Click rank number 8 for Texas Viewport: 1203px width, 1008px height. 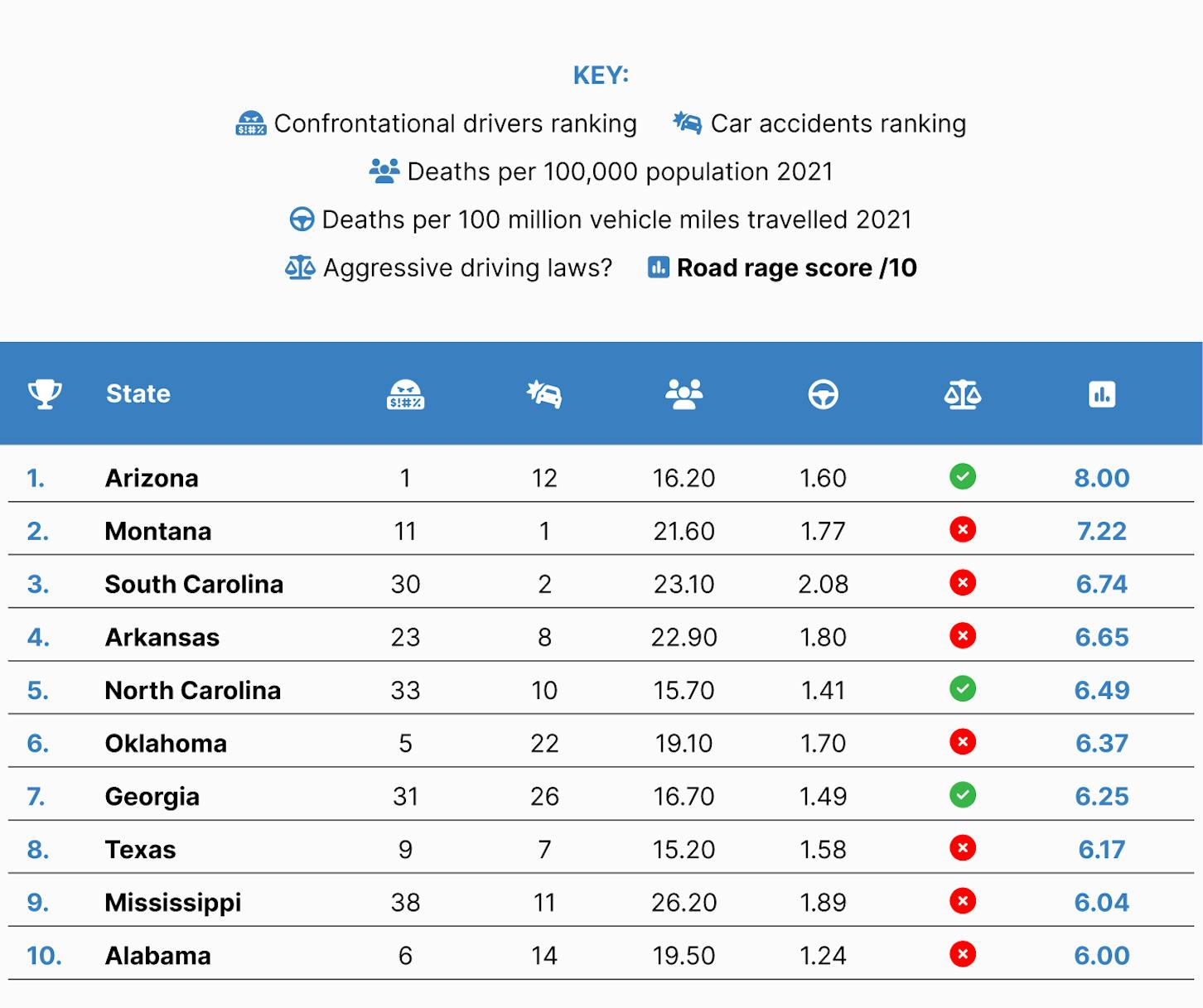tap(38, 850)
